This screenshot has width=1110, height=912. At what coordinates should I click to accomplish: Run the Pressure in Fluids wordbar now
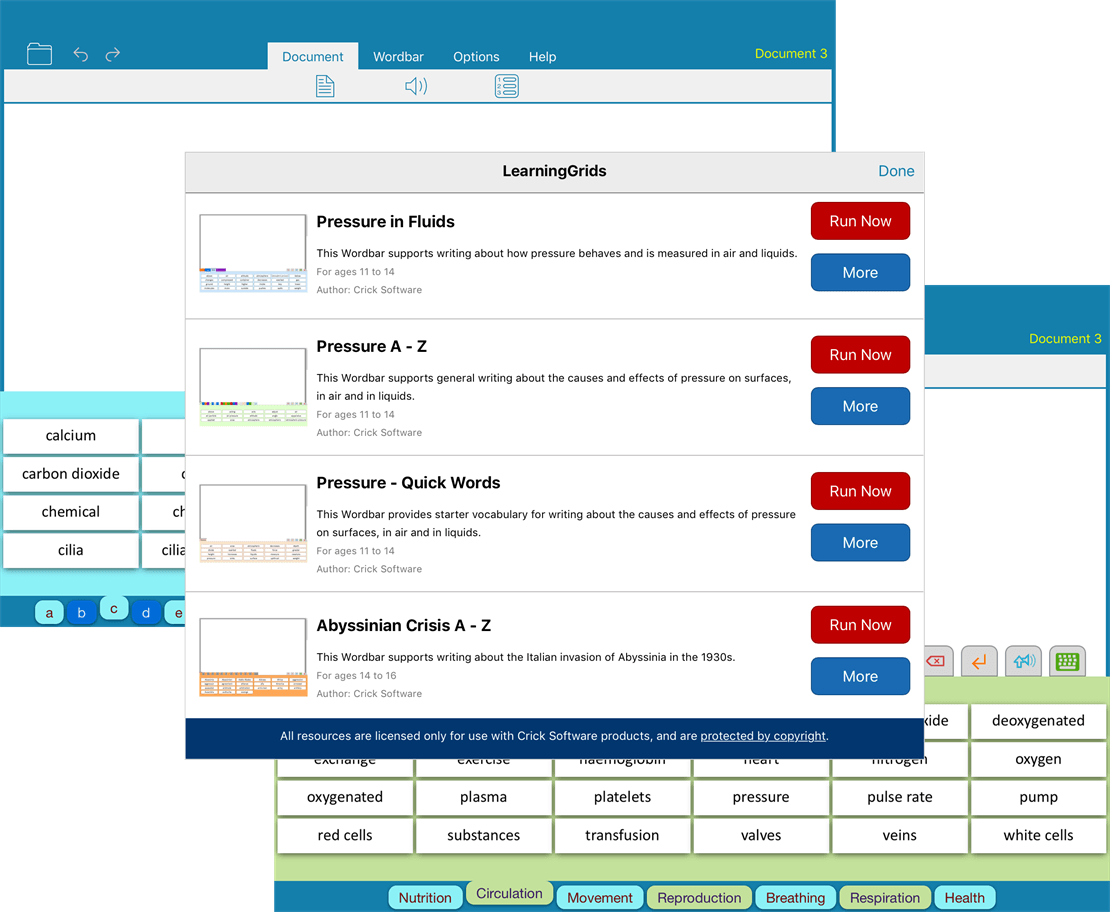(860, 221)
